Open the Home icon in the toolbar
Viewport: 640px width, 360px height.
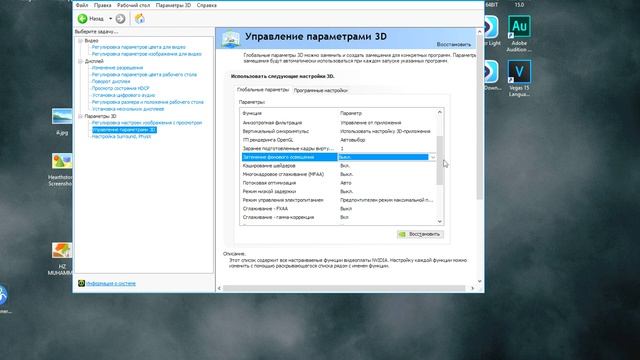140,19
